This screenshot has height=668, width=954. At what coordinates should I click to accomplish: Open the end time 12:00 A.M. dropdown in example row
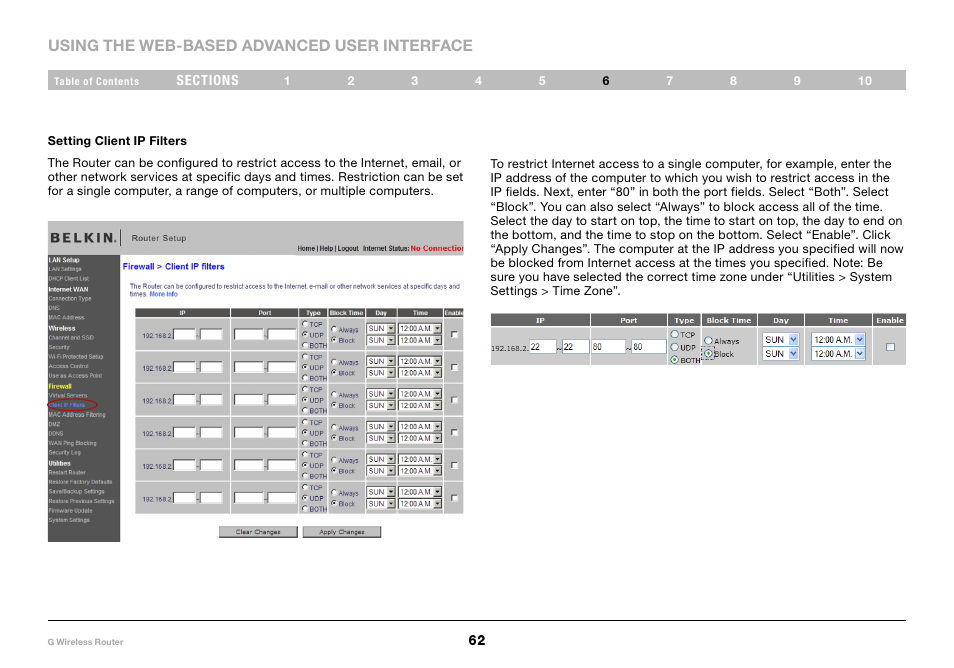[838, 353]
